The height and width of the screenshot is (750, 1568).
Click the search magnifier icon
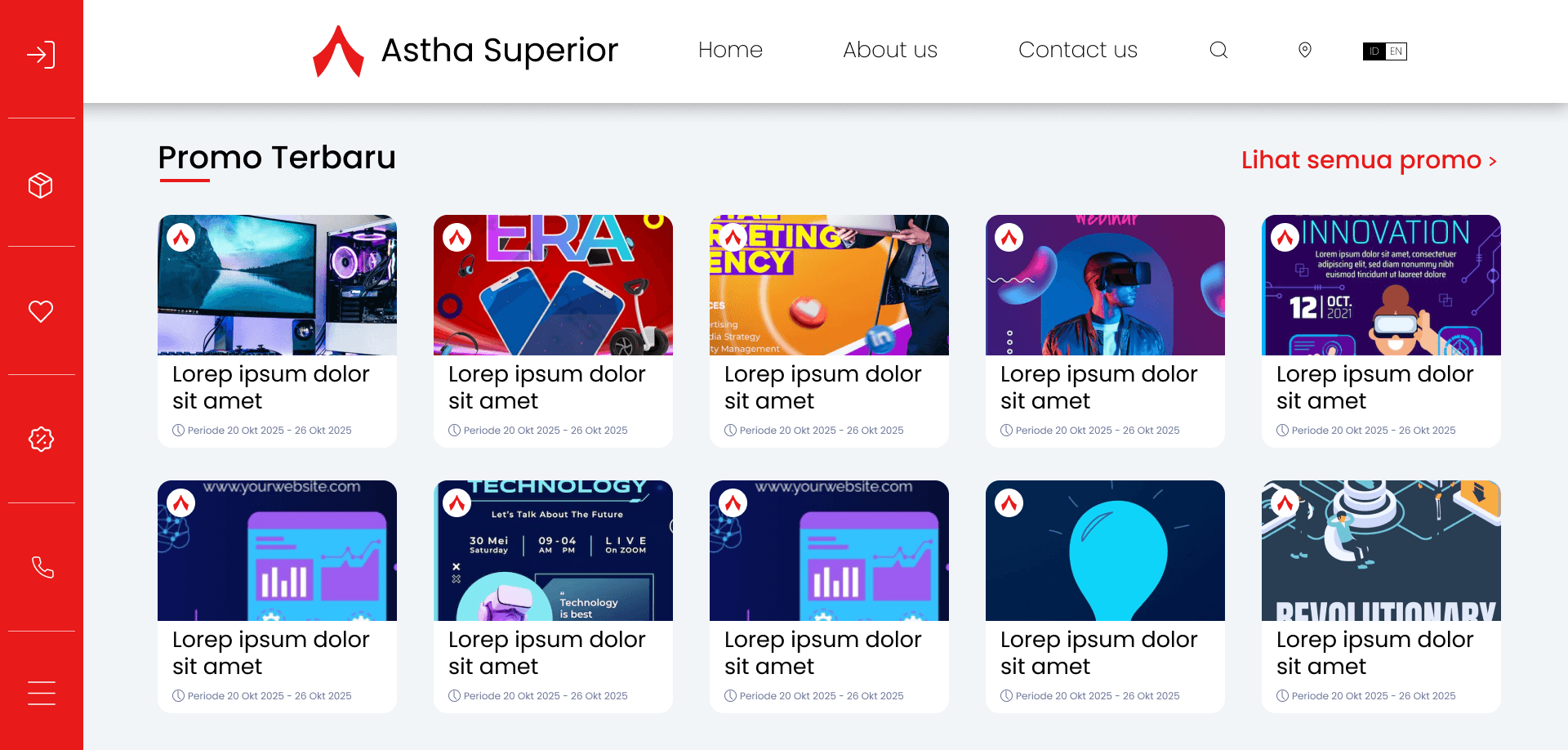click(1218, 50)
